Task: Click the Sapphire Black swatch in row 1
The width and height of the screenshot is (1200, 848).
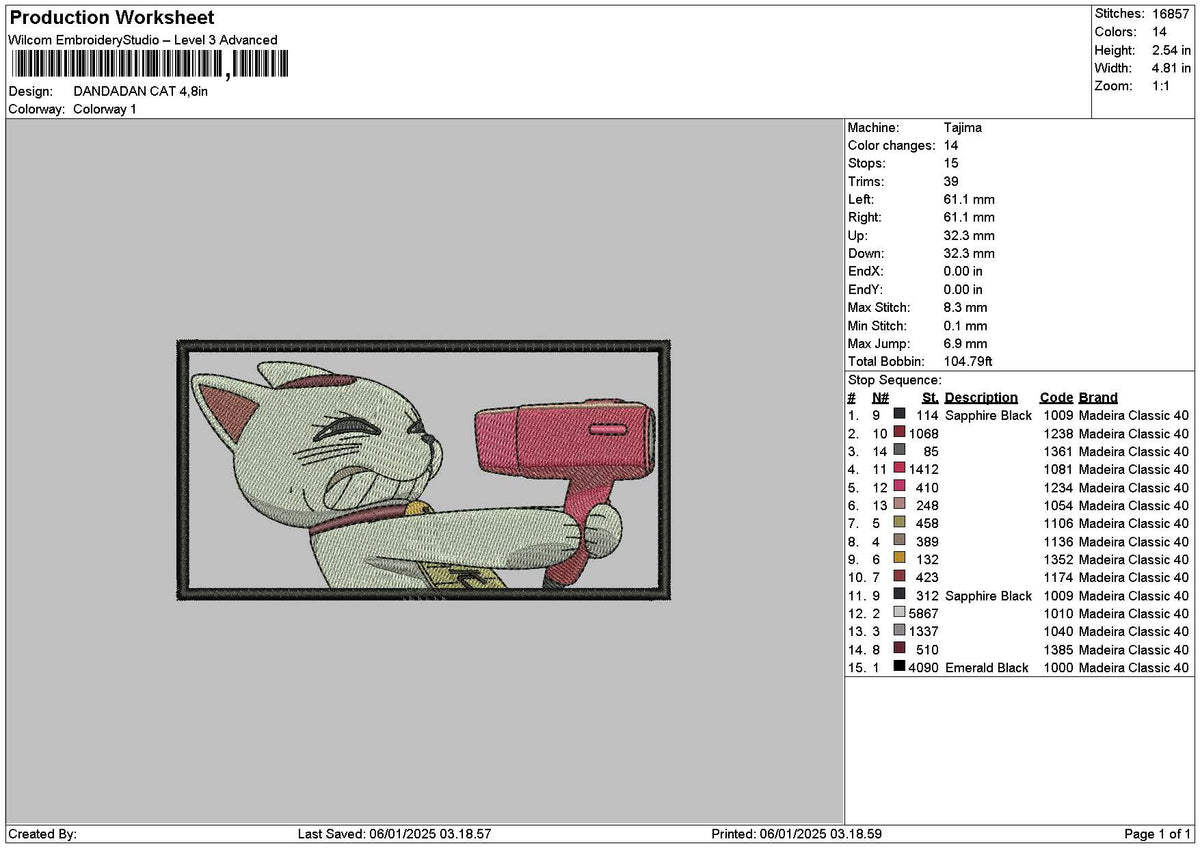Action: click(900, 414)
